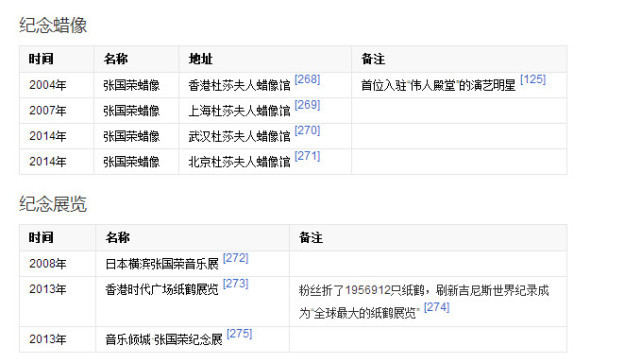The width and height of the screenshot is (641, 363).
Task: Click 张国荣蜡像 name in the 北京 row
Action: 131,162
